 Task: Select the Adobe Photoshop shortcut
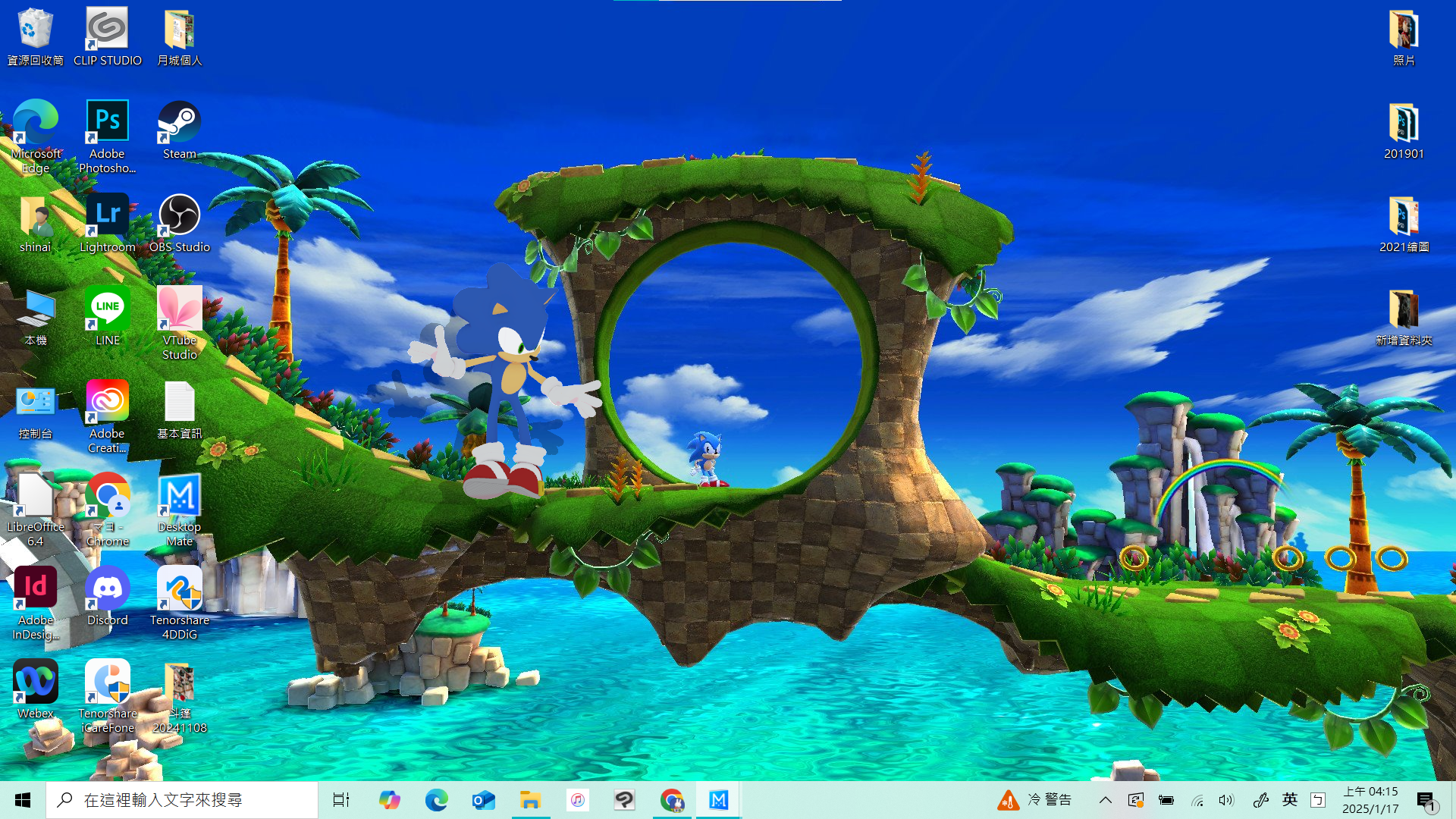pyautogui.click(x=107, y=136)
